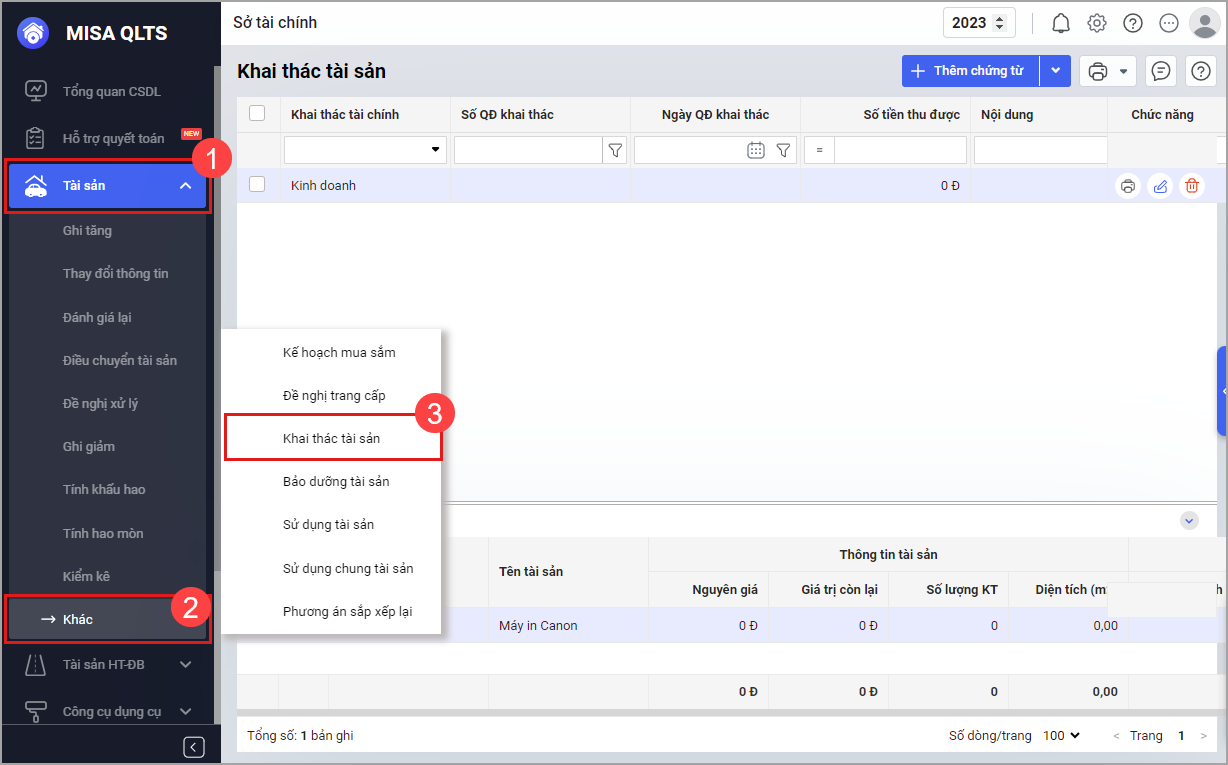Click the filter funnel in Số QĐ khai thác
This screenshot has height=765, width=1228.
click(615, 150)
